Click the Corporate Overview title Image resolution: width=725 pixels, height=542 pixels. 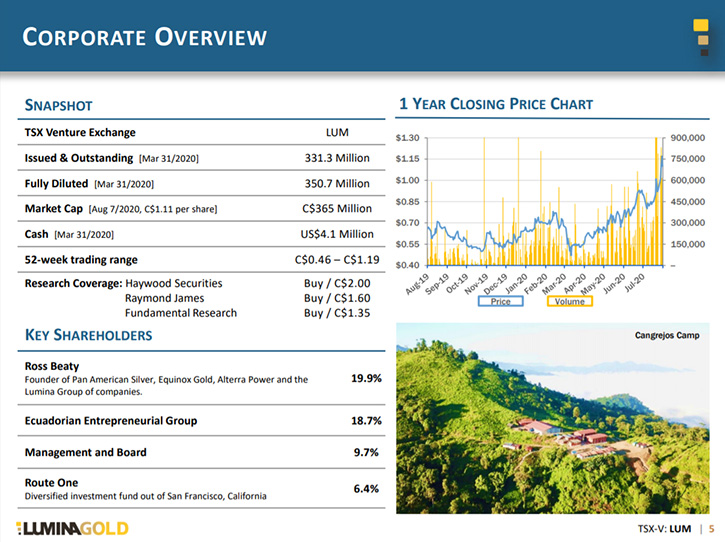tap(145, 37)
